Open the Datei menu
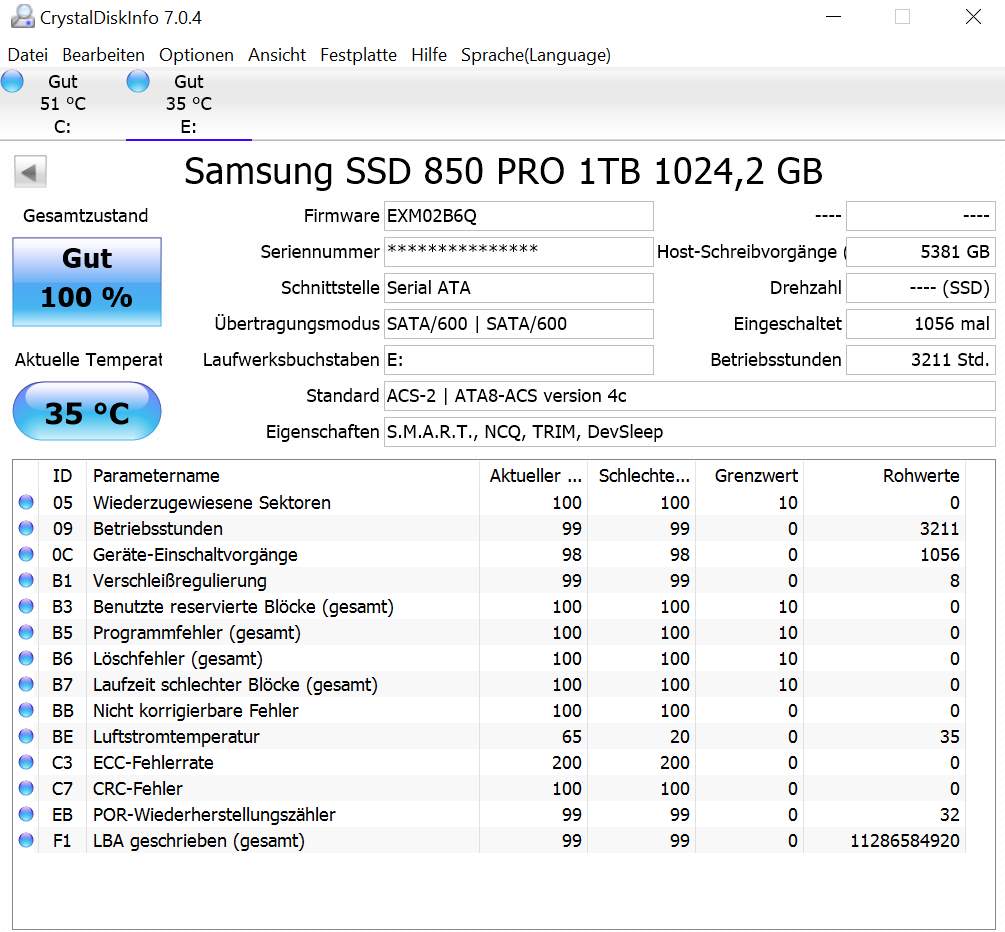 pos(28,55)
